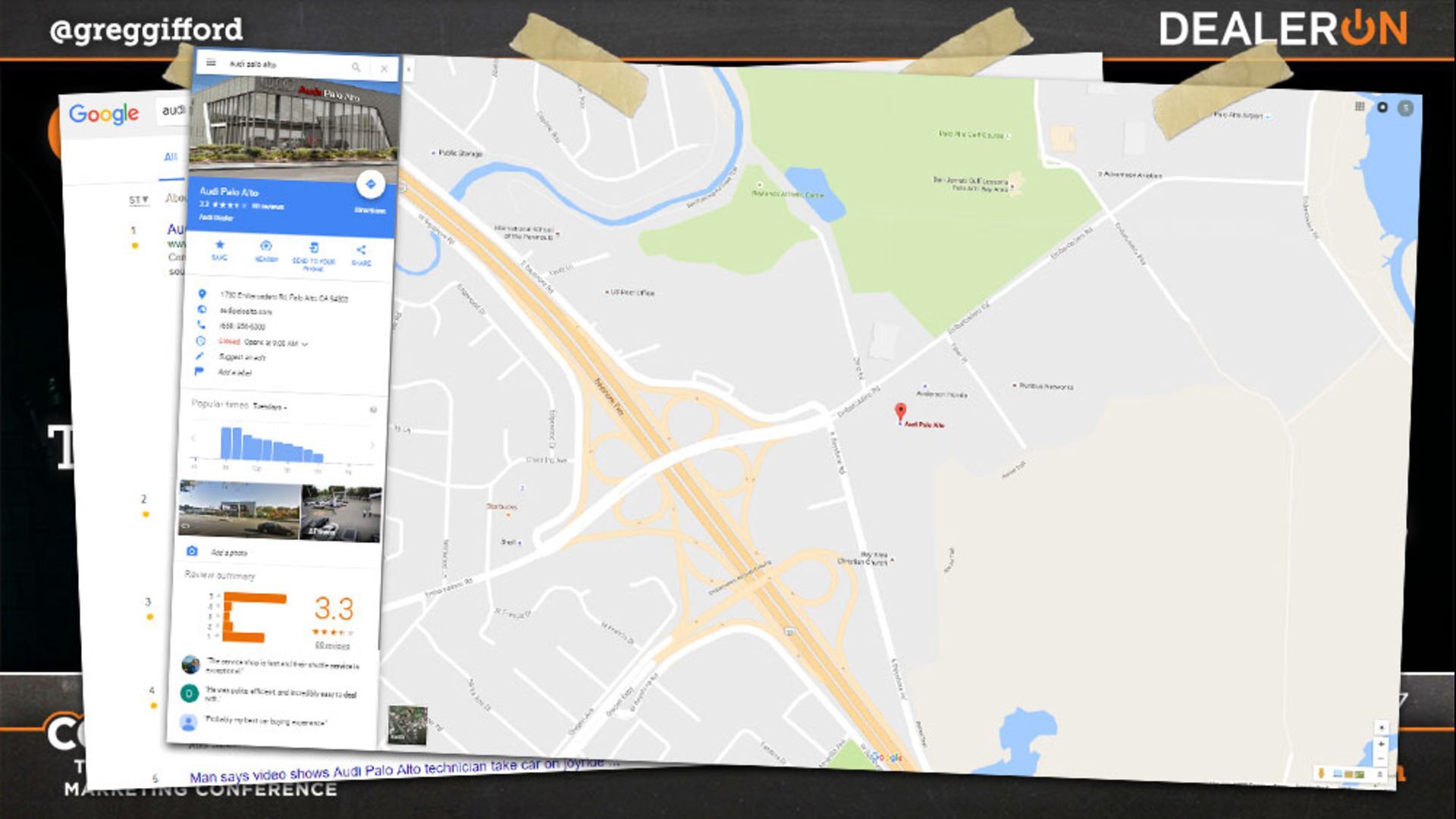Open the audipaloalto.com website link
1456x819 pixels.
(x=246, y=311)
